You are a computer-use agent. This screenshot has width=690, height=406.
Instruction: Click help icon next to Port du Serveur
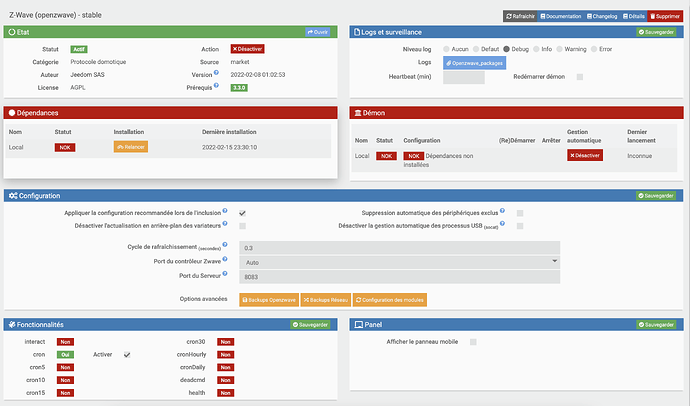point(225,274)
